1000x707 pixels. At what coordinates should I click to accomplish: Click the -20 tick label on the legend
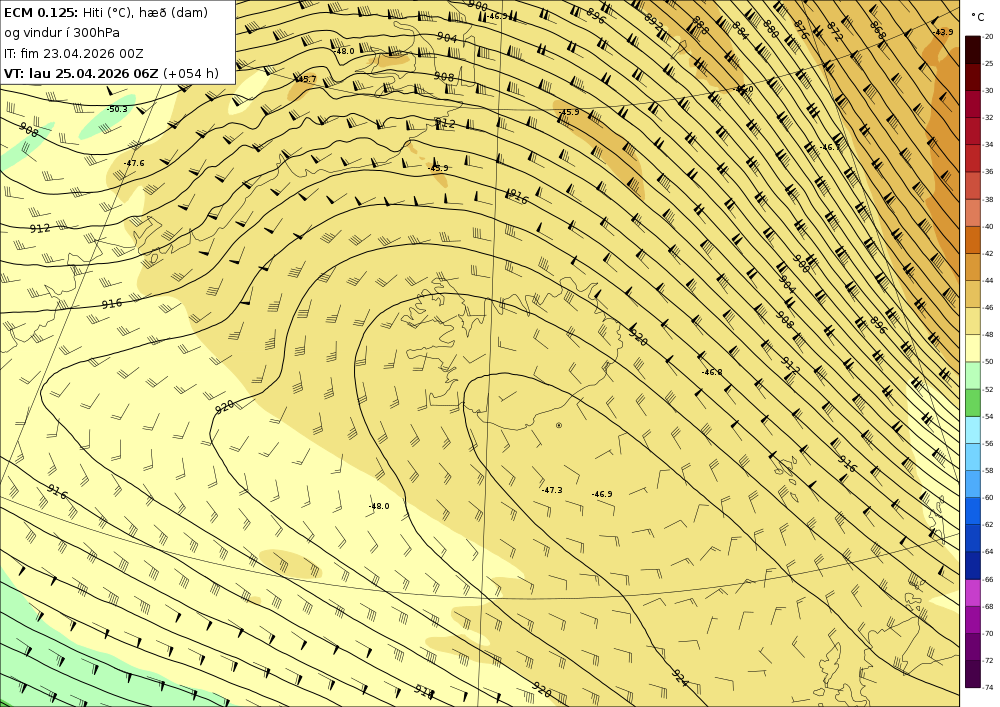988,36
